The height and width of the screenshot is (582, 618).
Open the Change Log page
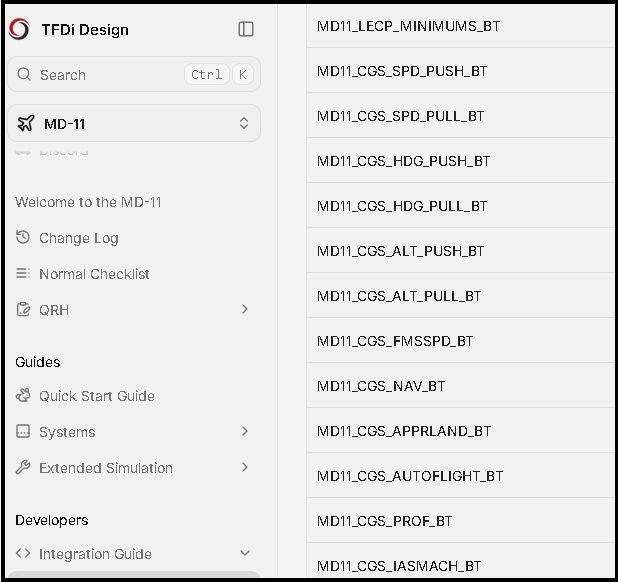coord(79,238)
